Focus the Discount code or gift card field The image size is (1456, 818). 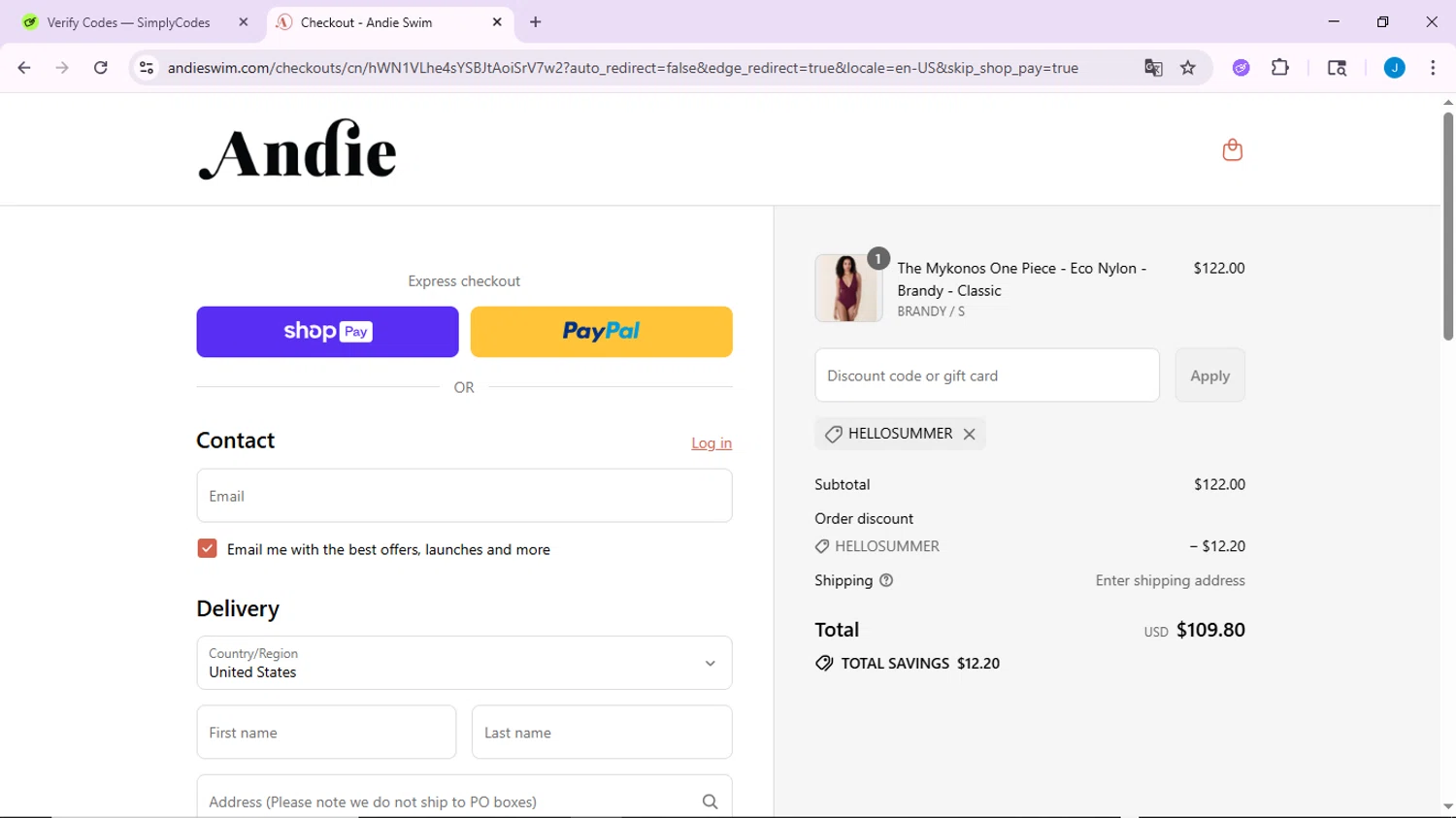(x=987, y=376)
